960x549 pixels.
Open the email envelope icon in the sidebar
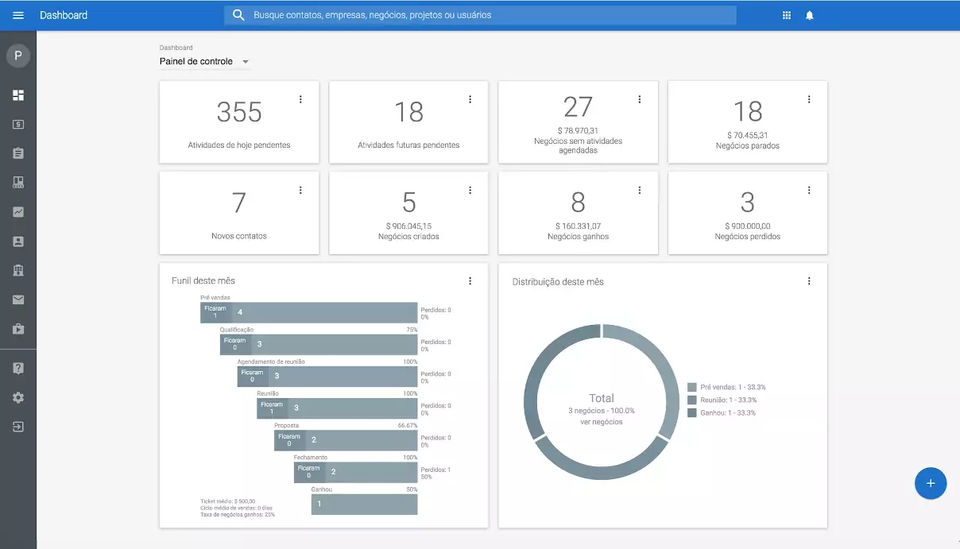(18, 299)
